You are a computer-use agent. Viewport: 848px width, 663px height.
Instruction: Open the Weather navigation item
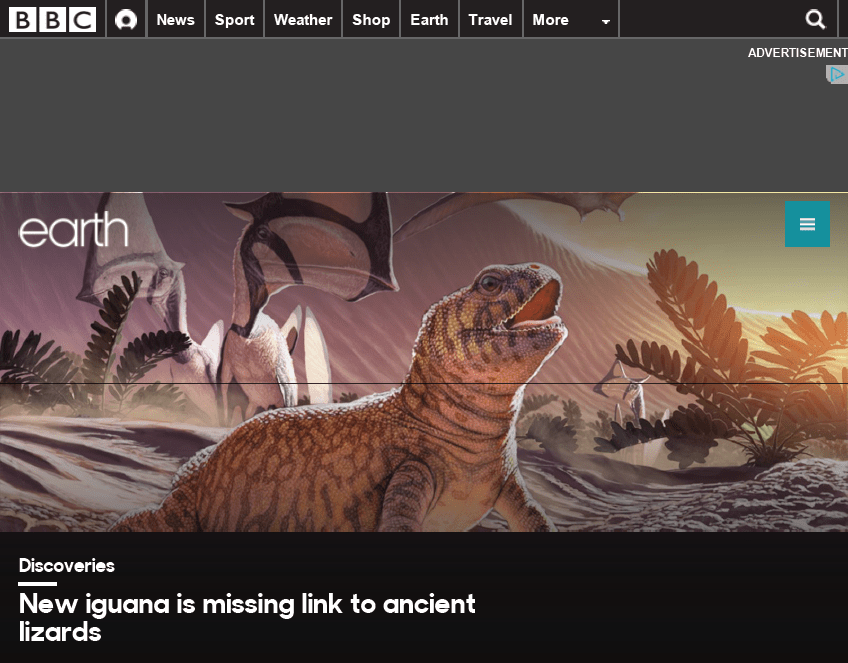(x=303, y=20)
